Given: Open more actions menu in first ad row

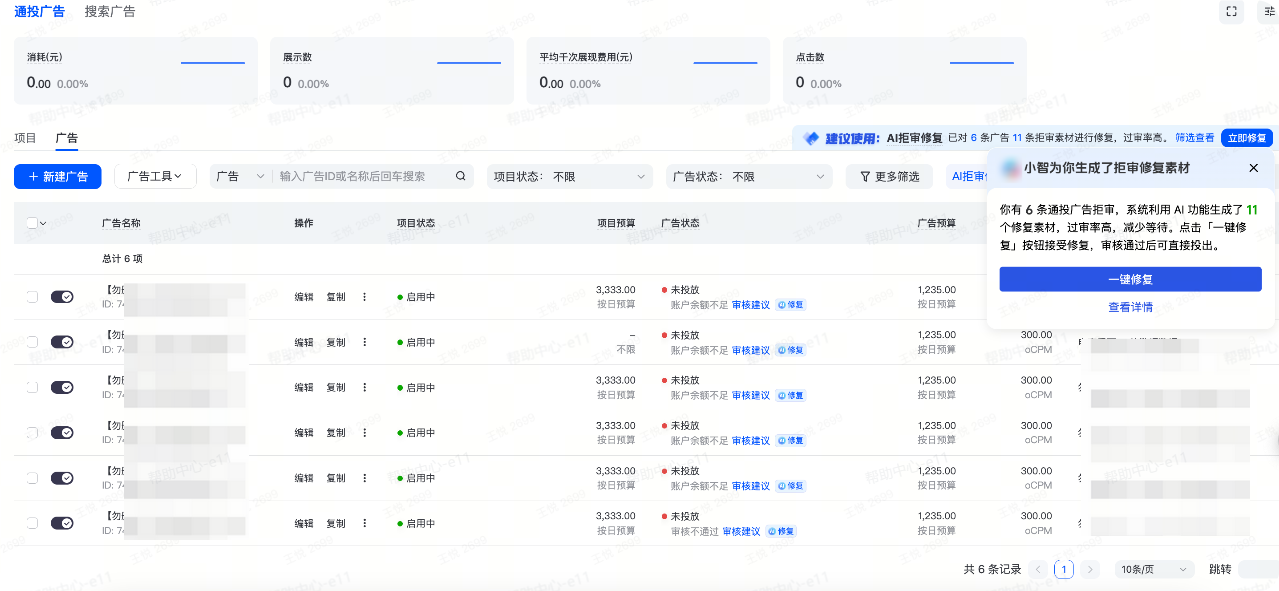Looking at the screenshot, I should tap(364, 297).
